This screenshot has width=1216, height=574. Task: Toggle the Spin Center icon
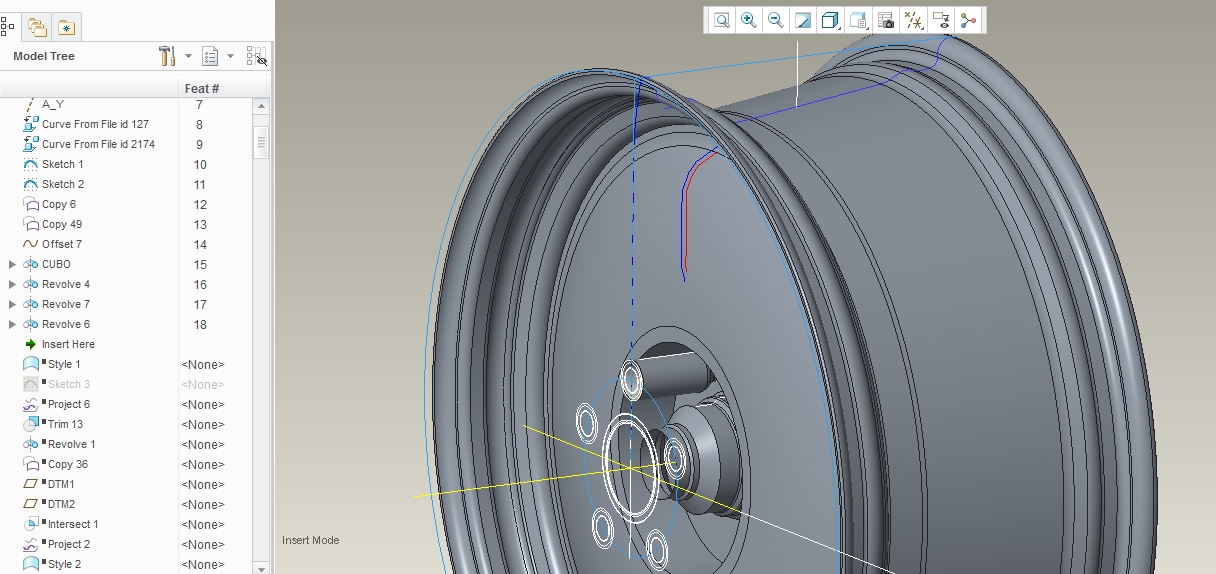[x=967, y=20]
